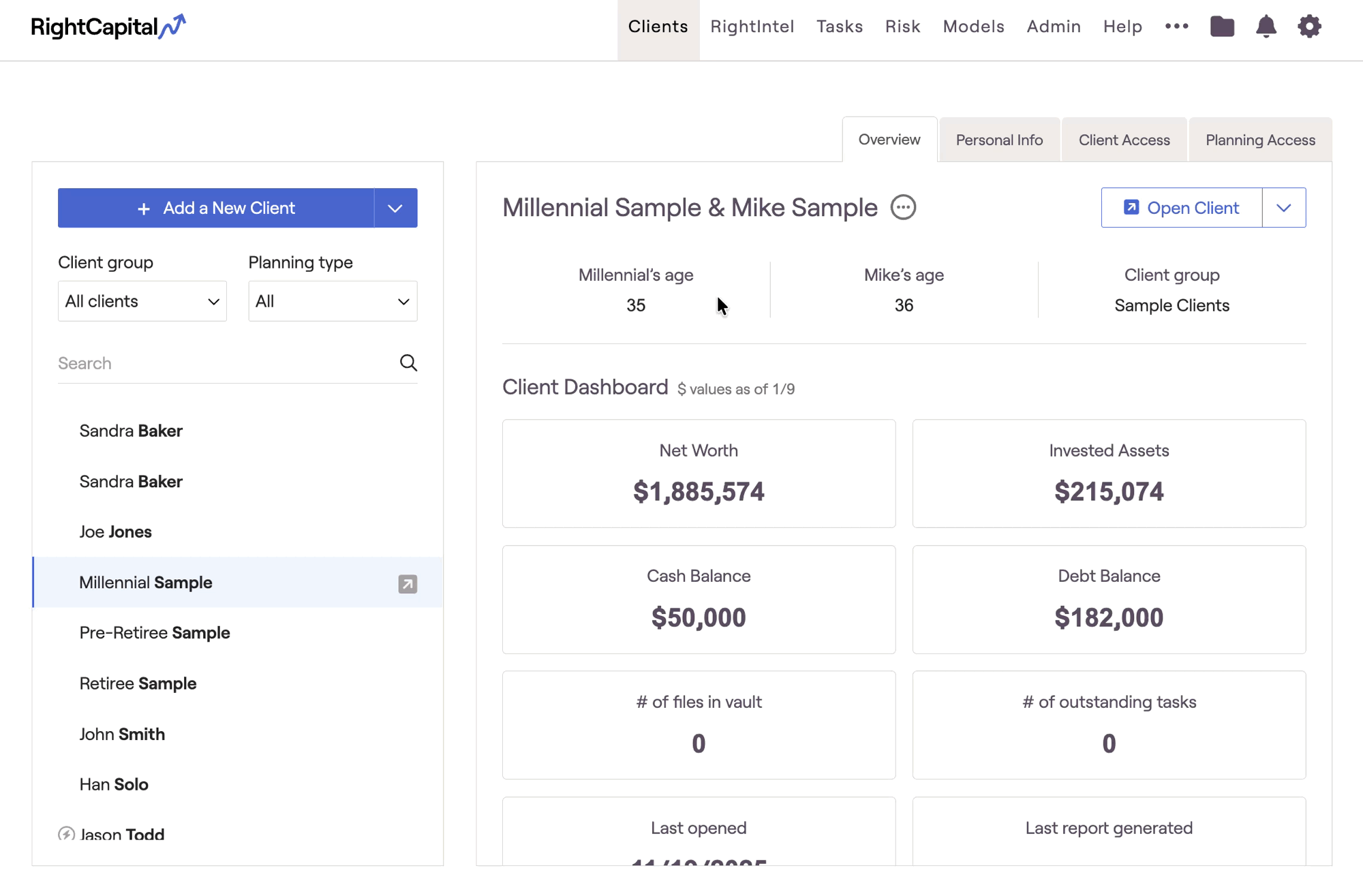Click the search magnifier icon

[408, 363]
